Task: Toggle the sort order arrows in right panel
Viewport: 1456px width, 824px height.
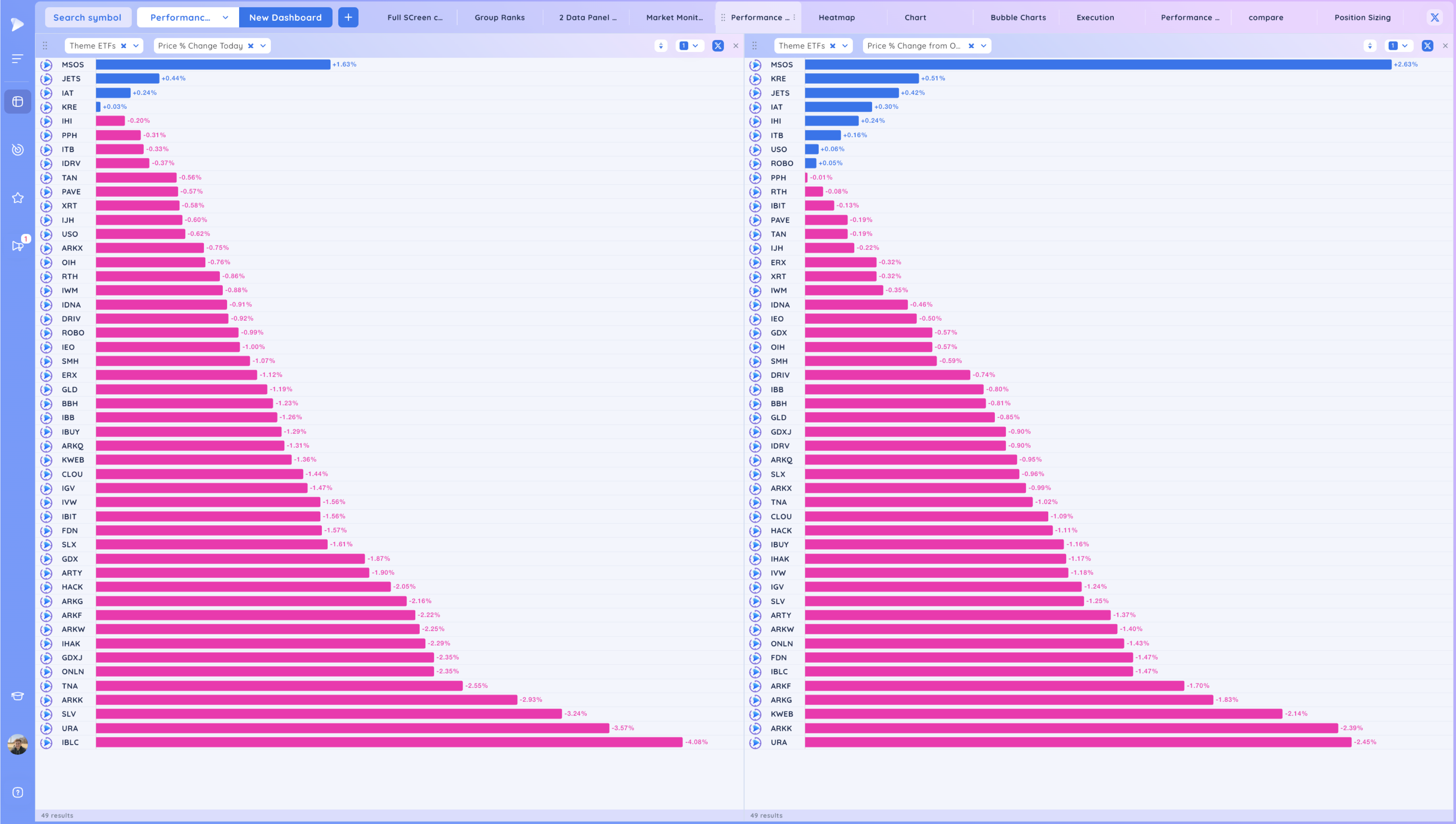Action: coord(1370,46)
